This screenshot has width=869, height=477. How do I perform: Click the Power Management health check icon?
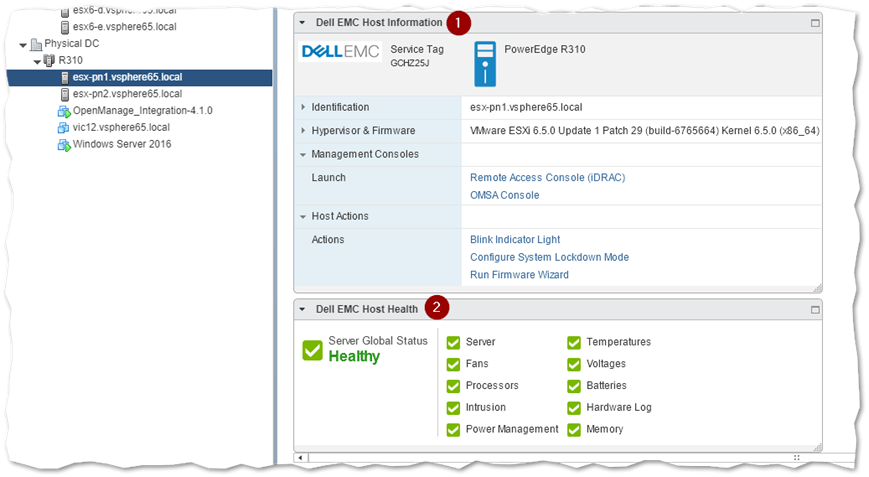[453, 429]
